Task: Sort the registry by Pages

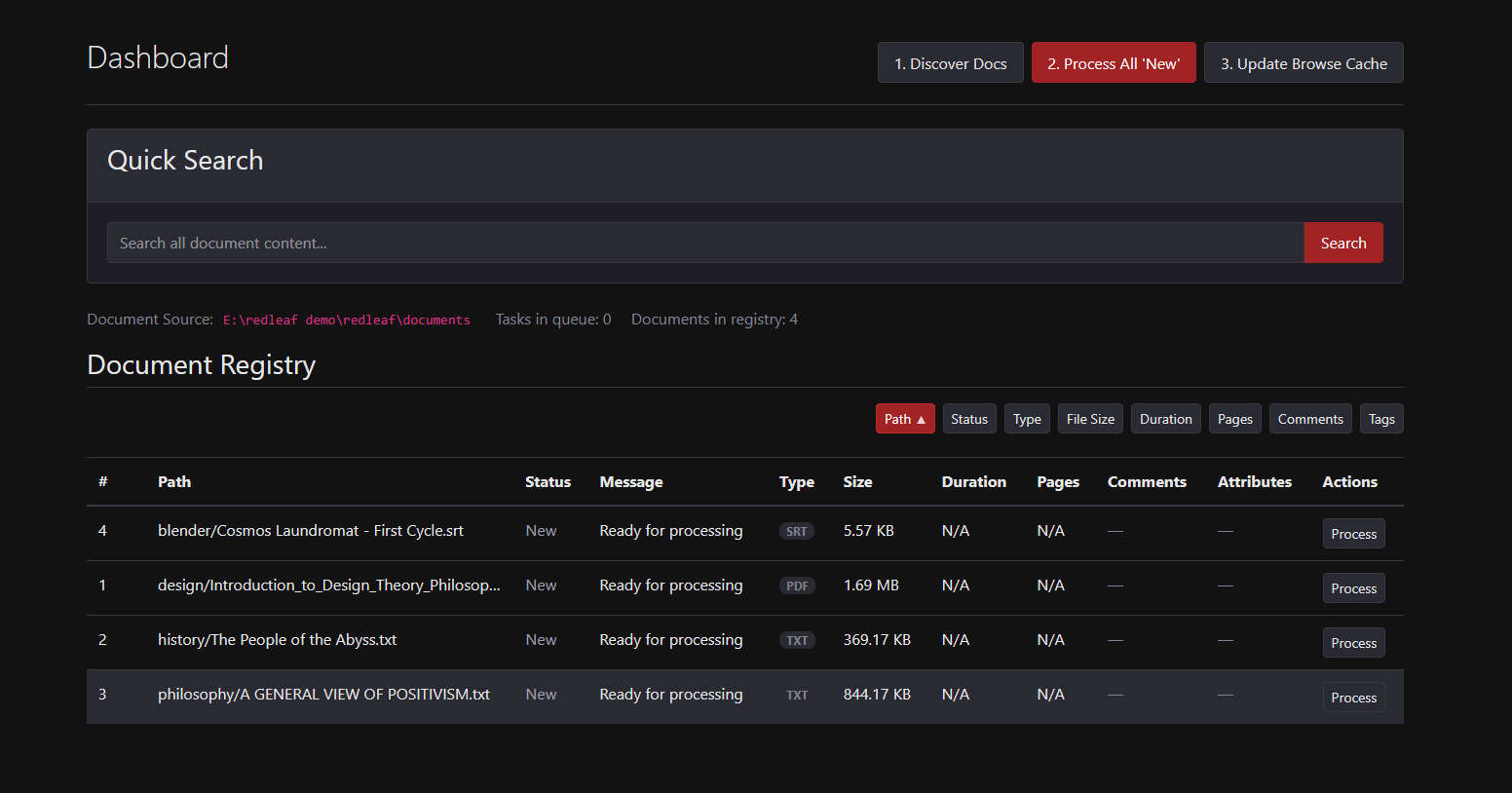Action: click(1234, 419)
